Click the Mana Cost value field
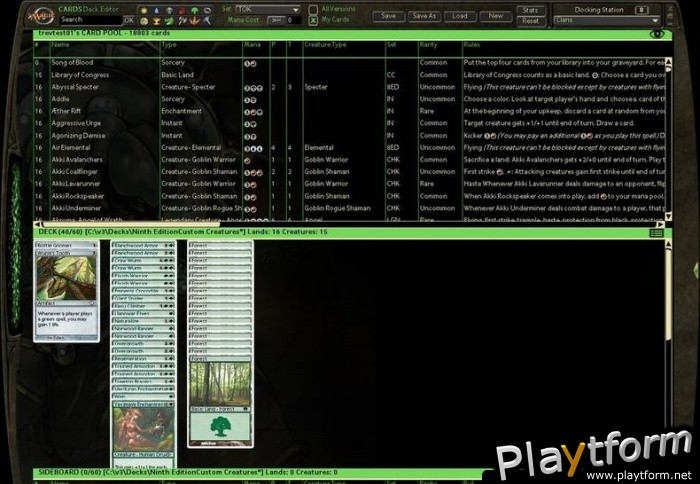The image size is (700, 484). [293, 20]
